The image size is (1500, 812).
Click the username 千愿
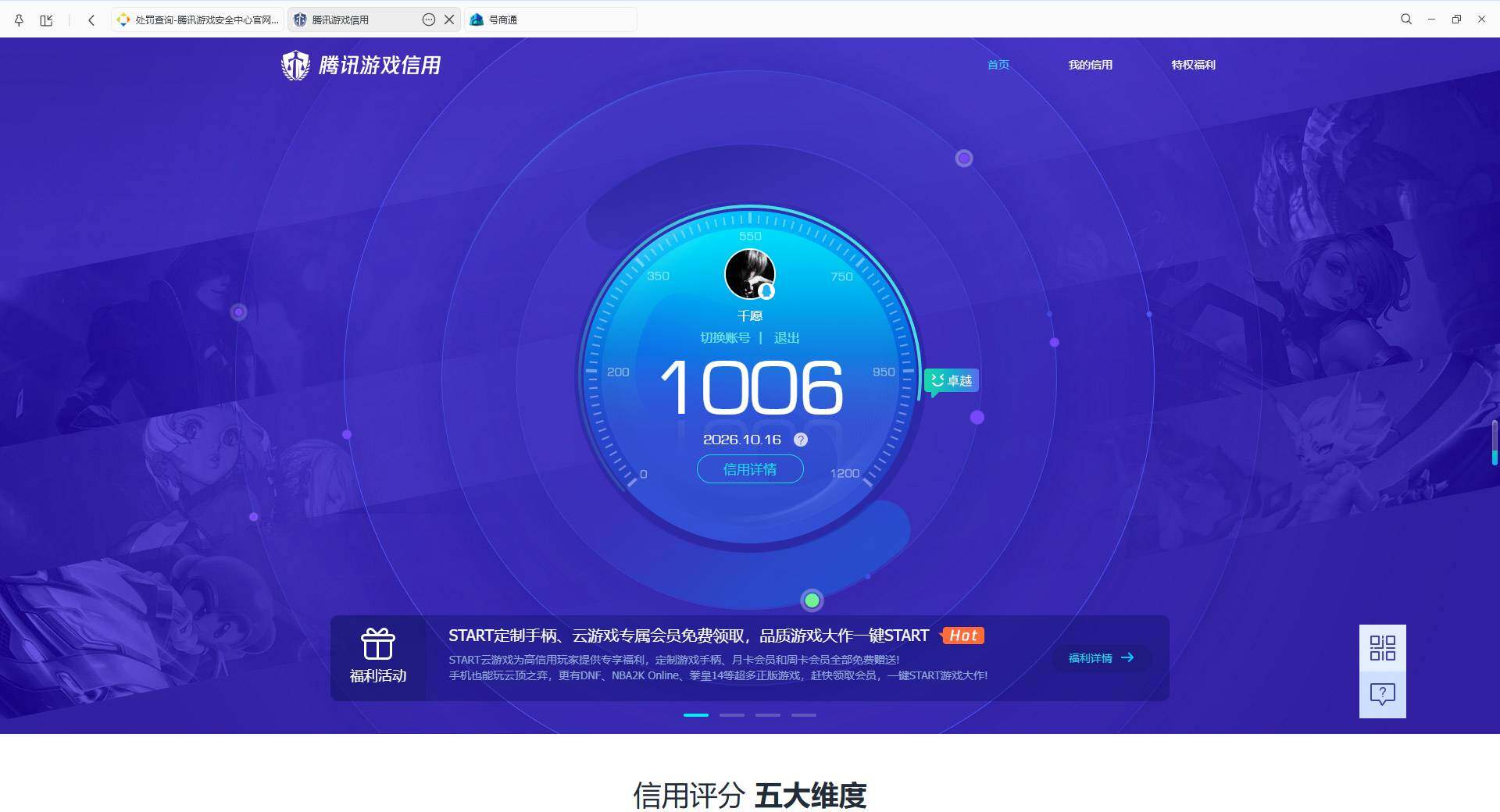750,315
